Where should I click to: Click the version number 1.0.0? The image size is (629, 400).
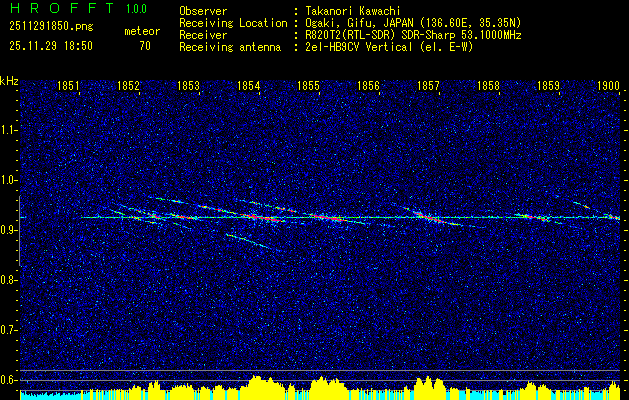click(136, 9)
